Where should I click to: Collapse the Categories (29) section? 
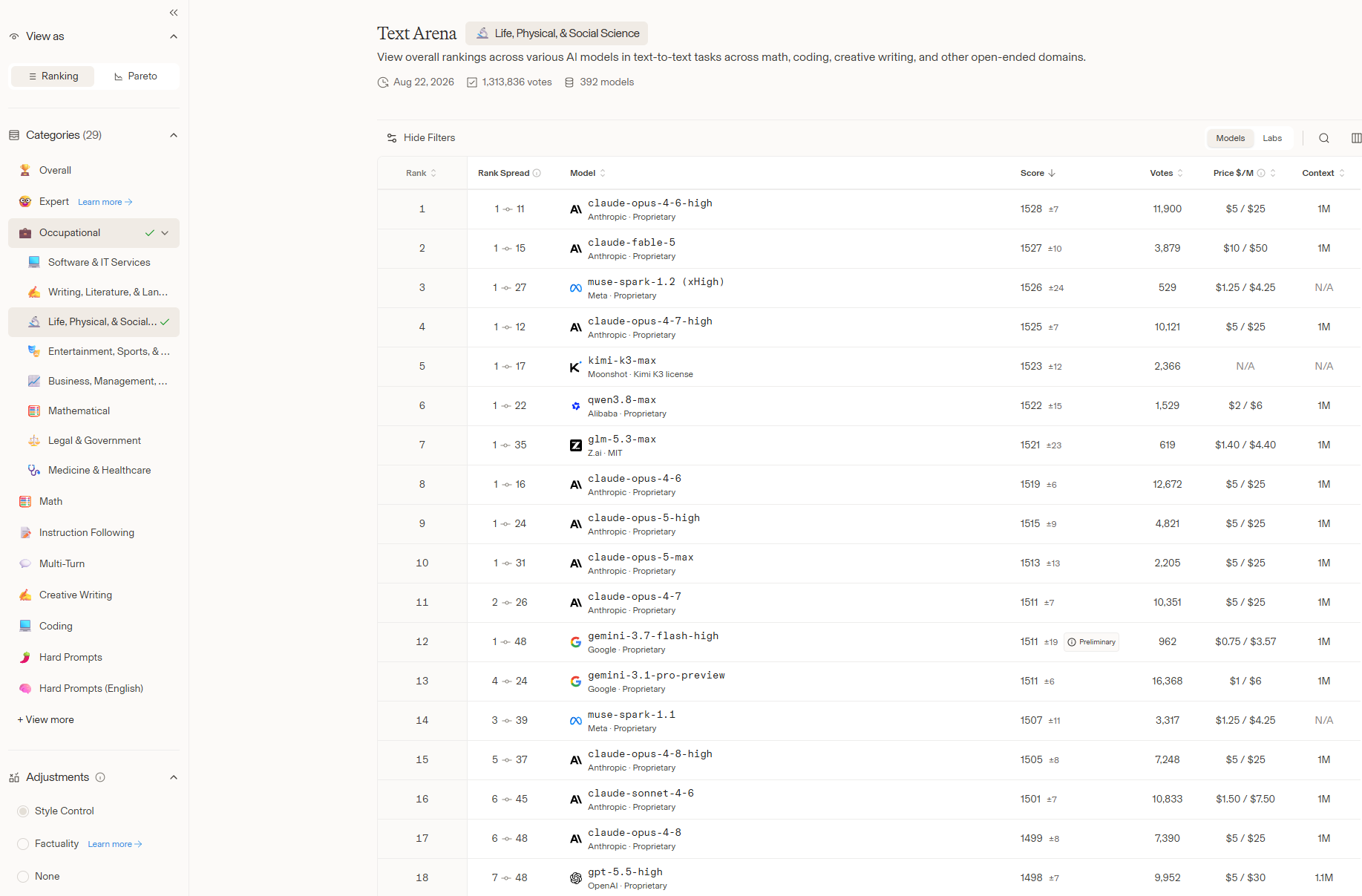point(174,135)
